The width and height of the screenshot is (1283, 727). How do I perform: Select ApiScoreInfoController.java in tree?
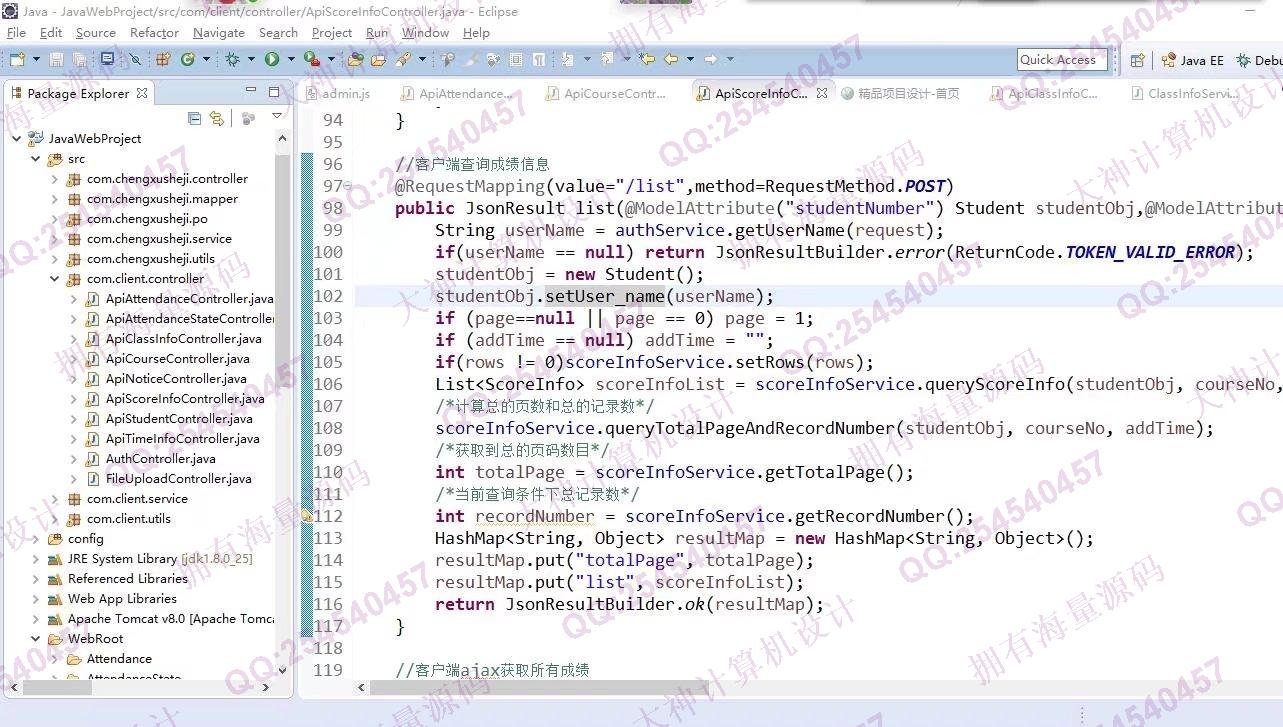(185, 399)
